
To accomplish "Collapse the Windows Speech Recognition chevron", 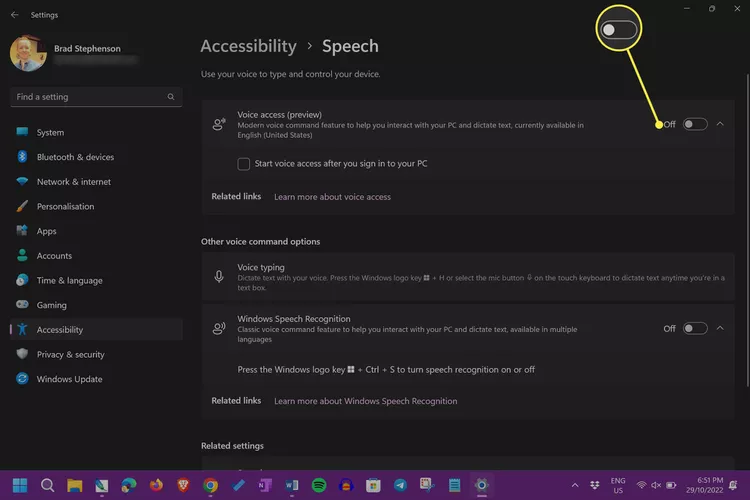I will pyautogui.click(x=720, y=328).
